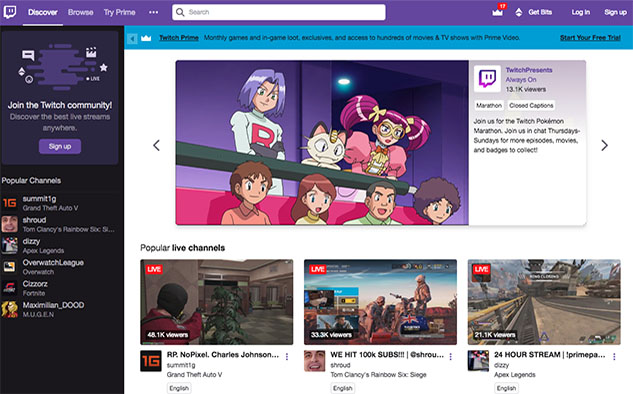Screen dimensions: 633x394
Task: Open 24 HOUR STREAM title link
Action: tap(550, 354)
